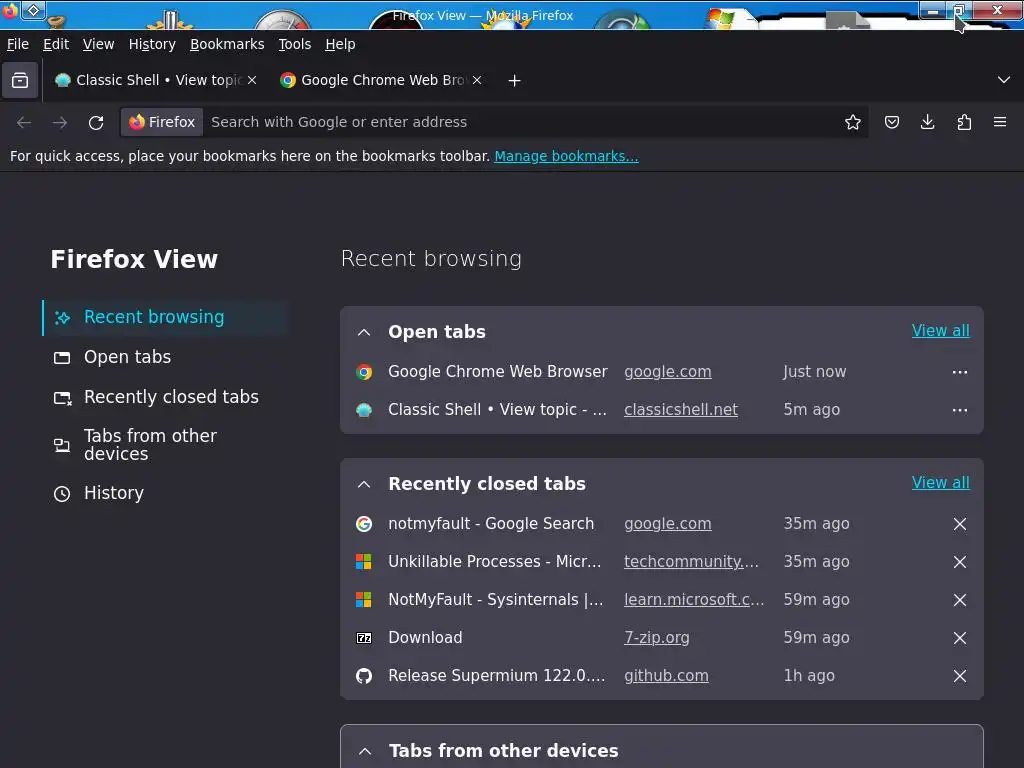Dismiss the notmyfault Google Search closed tab
Image resolution: width=1024 pixels, height=768 pixels.
click(960, 524)
